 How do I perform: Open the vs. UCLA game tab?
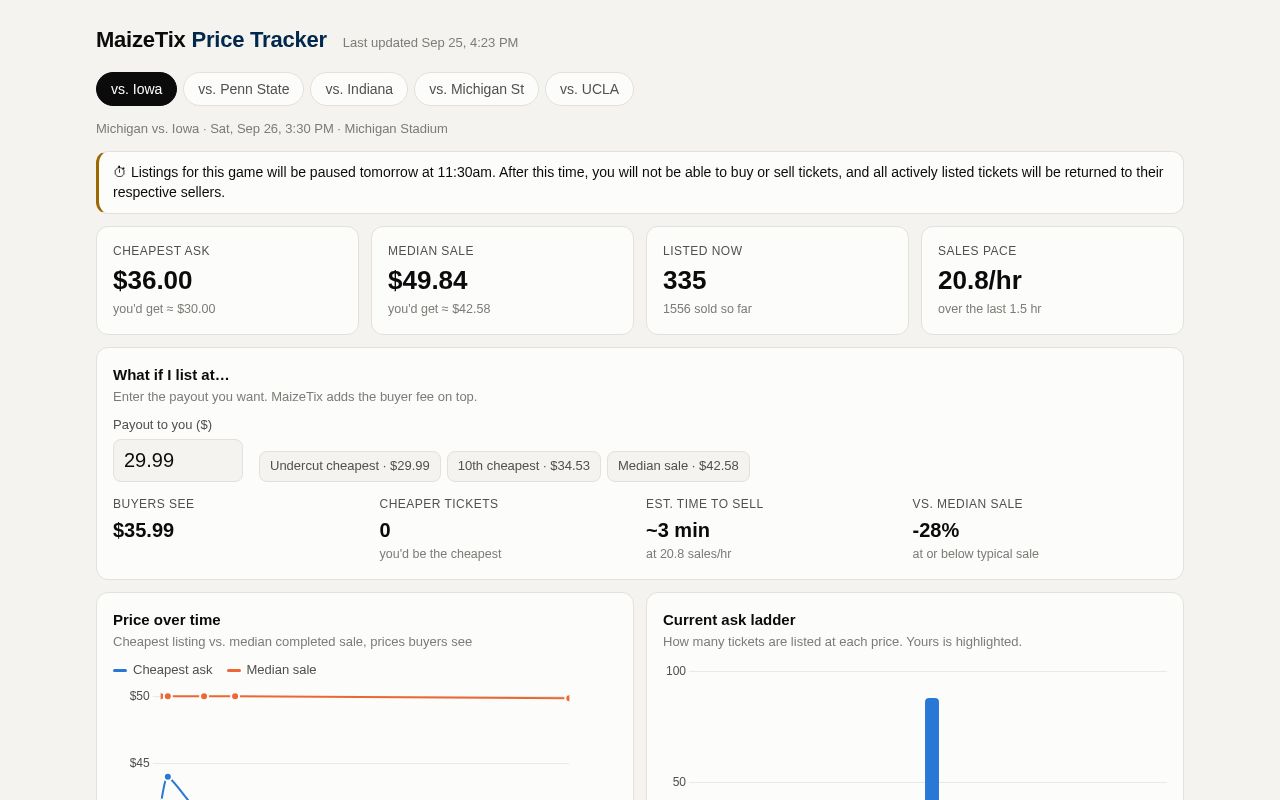pyautogui.click(x=589, y=89)
